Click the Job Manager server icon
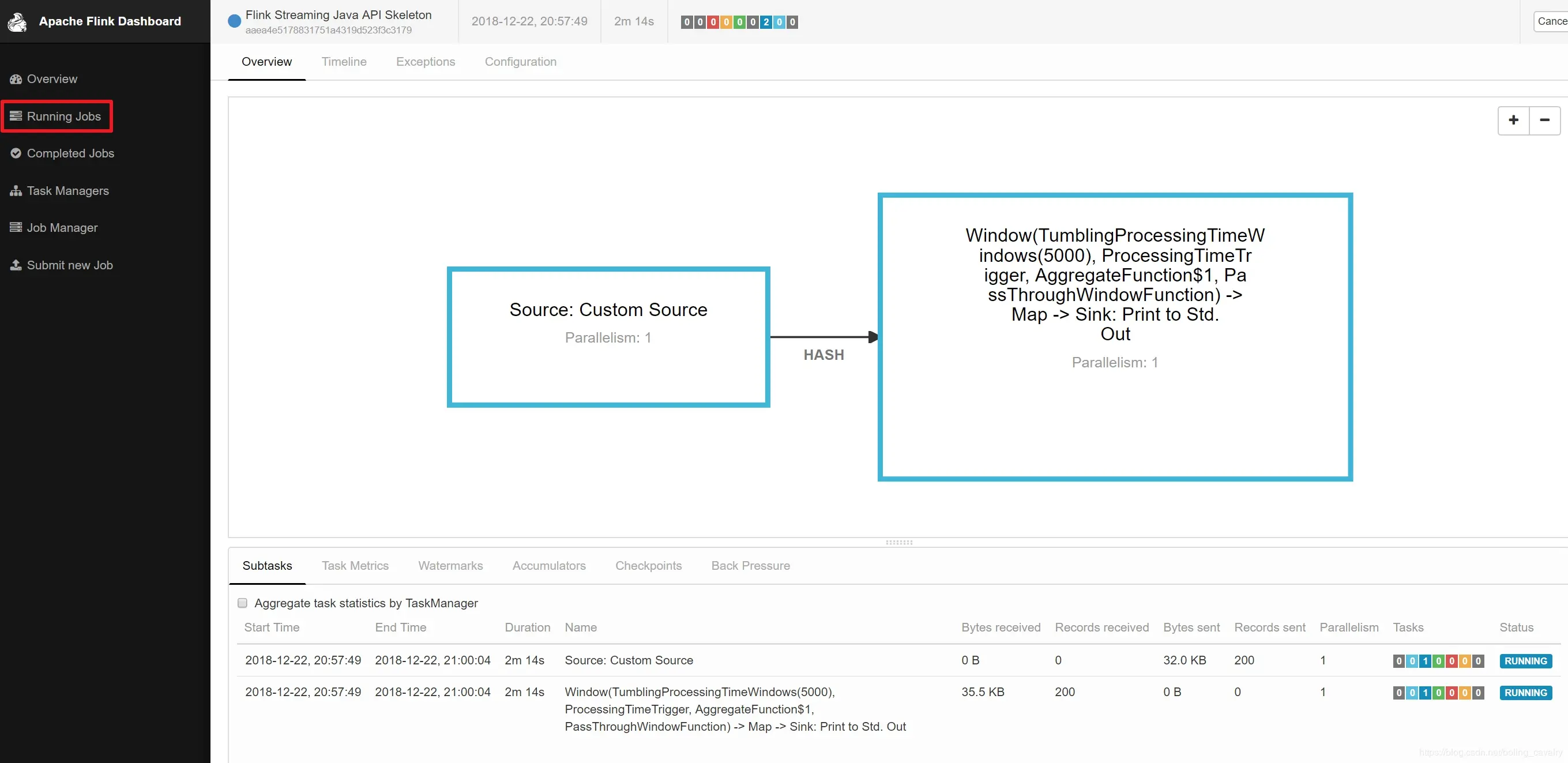This screenshot has height=763, width=1568. coord(16,227)
